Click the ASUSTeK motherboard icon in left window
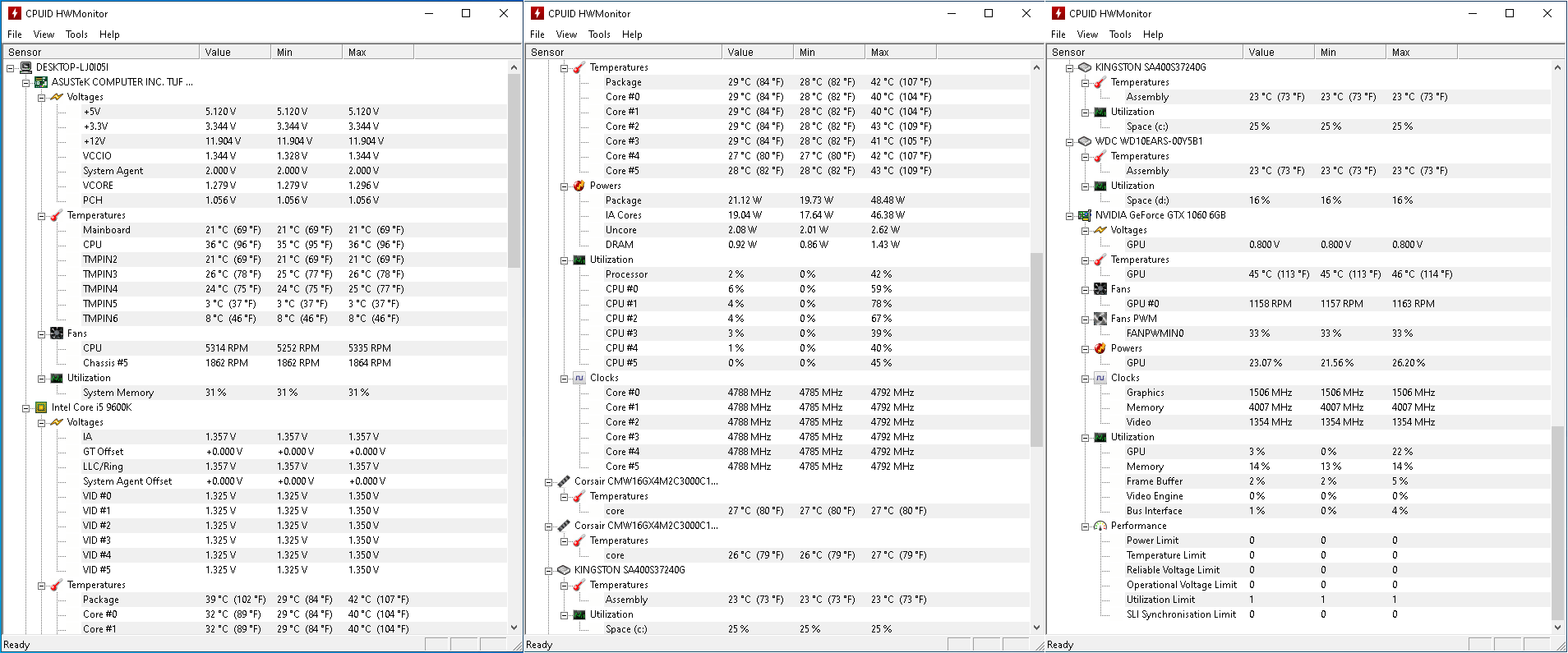The image size is (1568, 653). [x=41, y=82]
